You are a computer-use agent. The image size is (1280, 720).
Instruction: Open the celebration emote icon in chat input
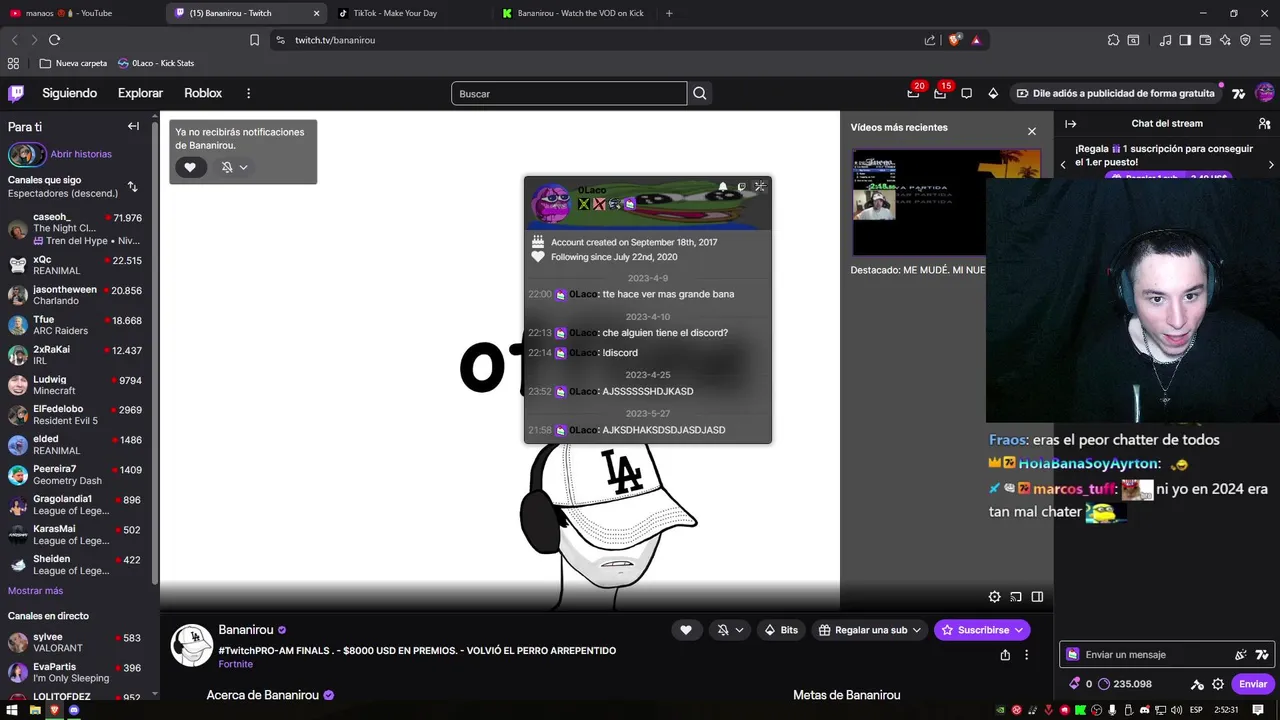click(x=1241, y=655)
